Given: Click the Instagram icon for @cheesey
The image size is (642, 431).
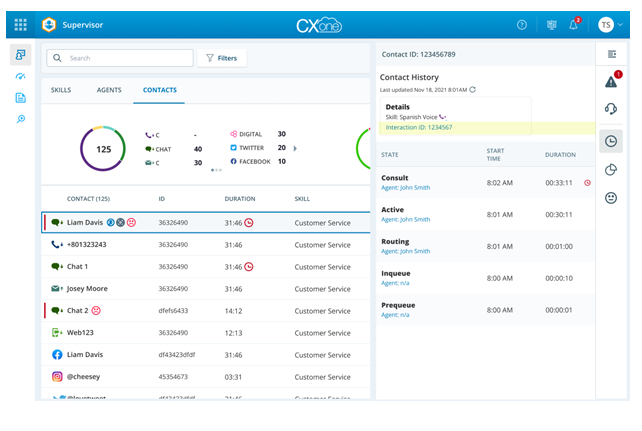Looking at the screenshot, I should (57, 377).
